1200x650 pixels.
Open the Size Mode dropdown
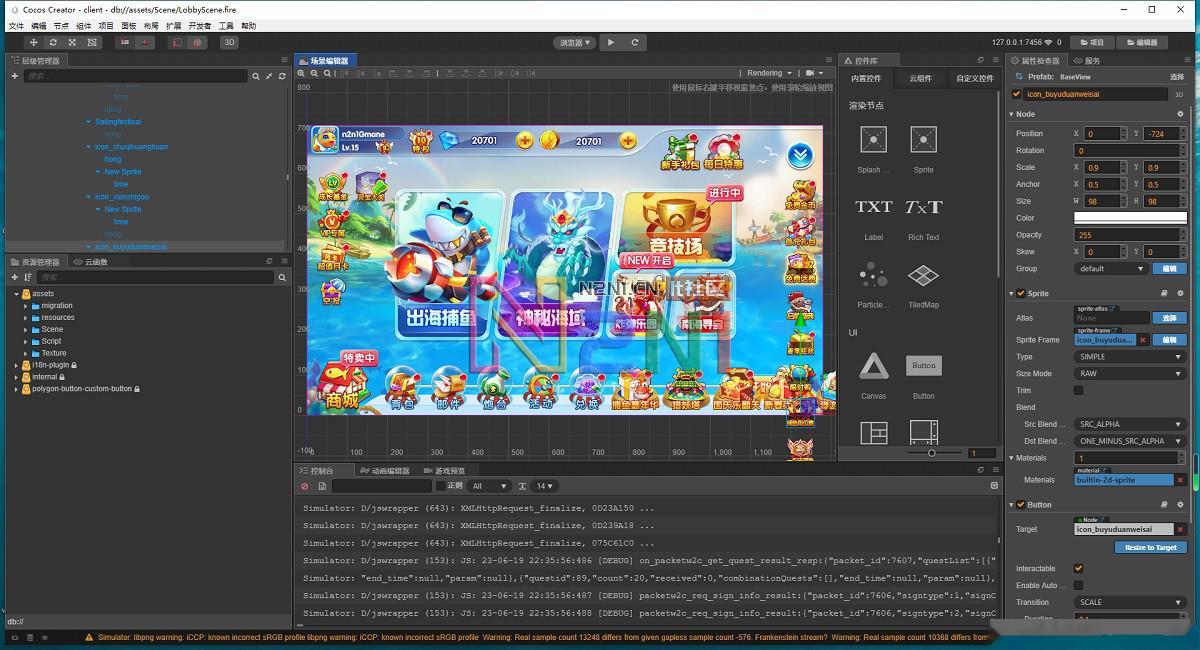[x=1129, y=373]
